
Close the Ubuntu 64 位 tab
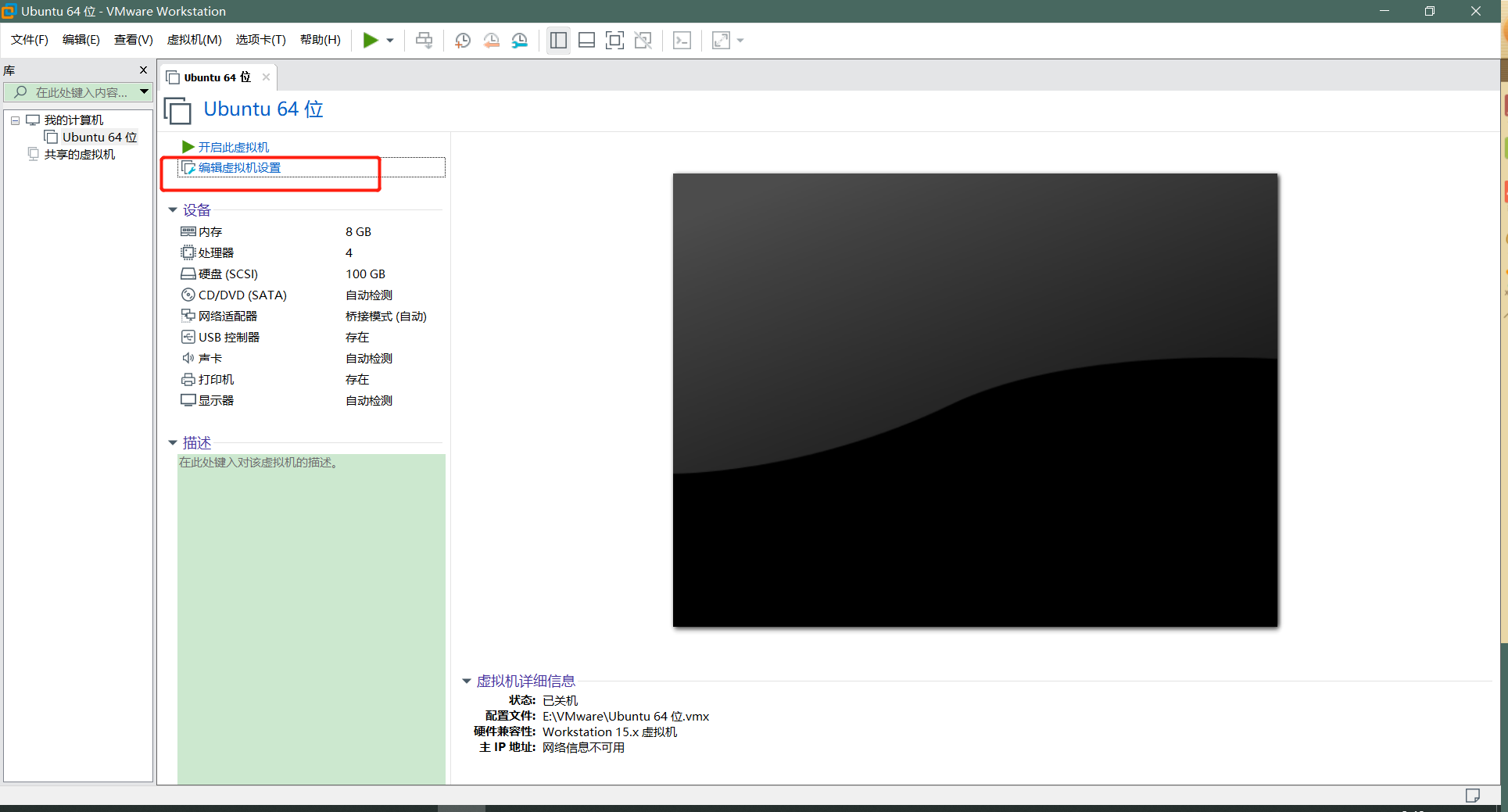point(266,77)
